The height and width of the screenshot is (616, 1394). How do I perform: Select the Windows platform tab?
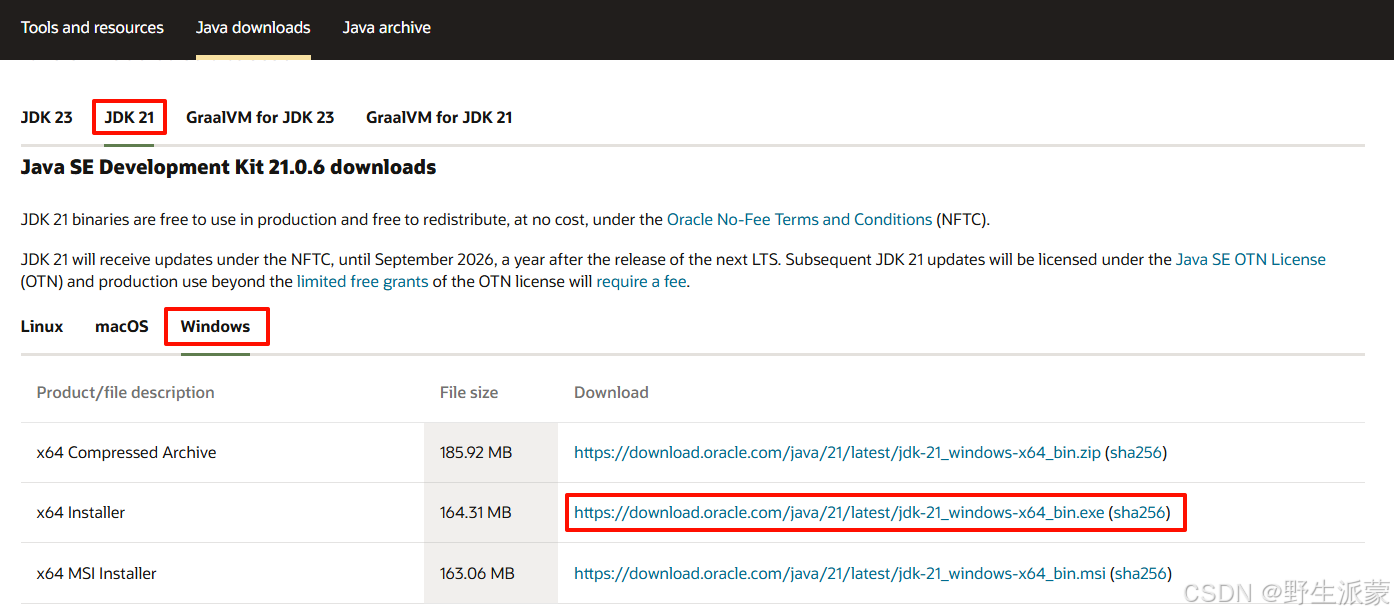click(215, 326)
